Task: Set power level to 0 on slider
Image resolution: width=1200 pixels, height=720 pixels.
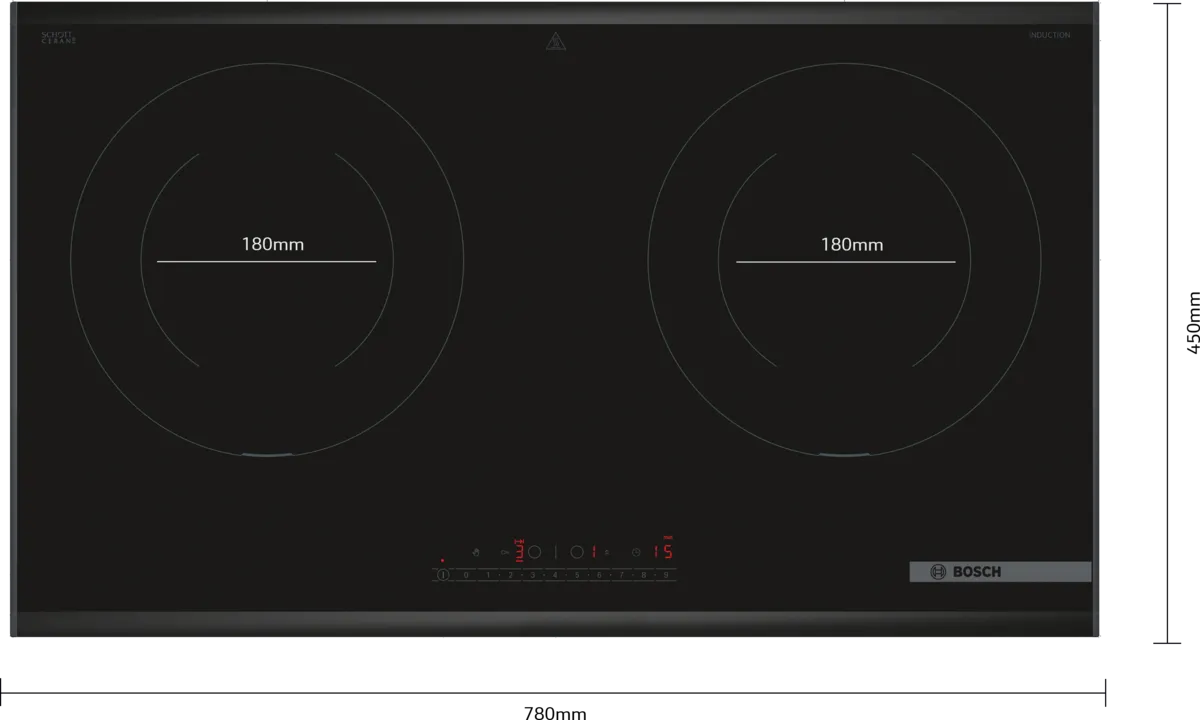Action: click(466, 575)
